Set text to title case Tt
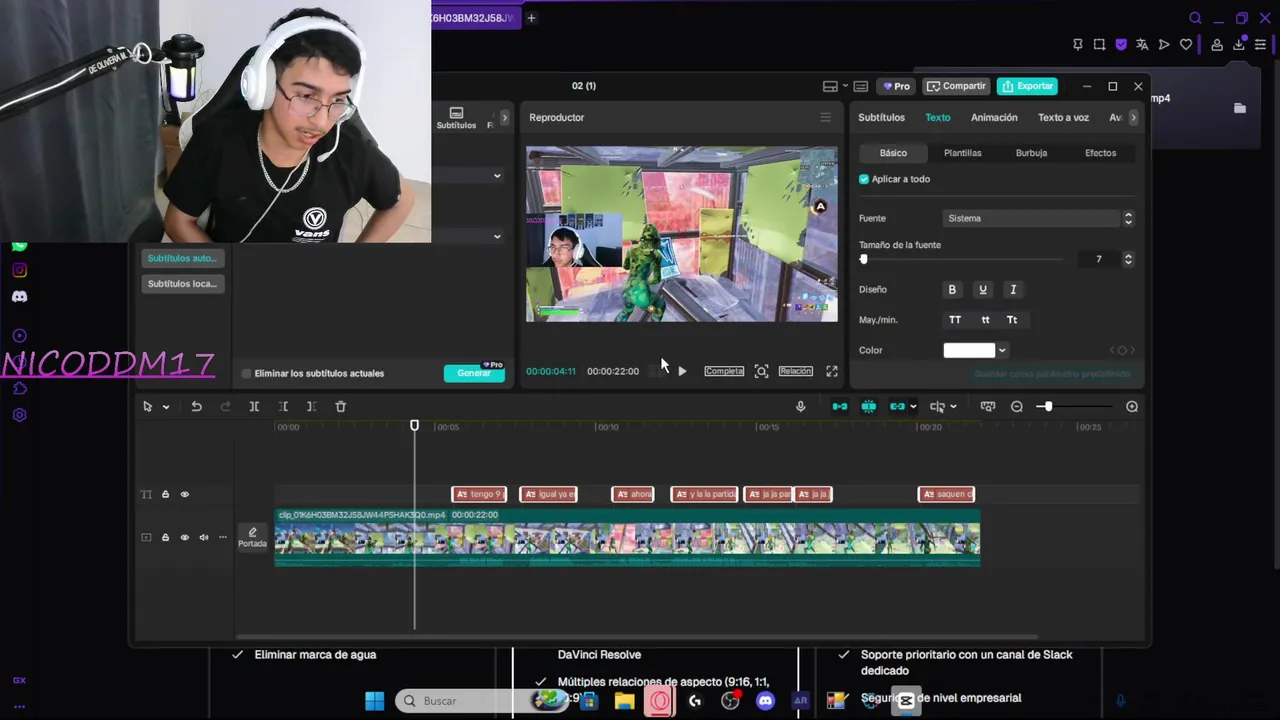Viewport: 1280px width, 720px height. click(1012, 320)
